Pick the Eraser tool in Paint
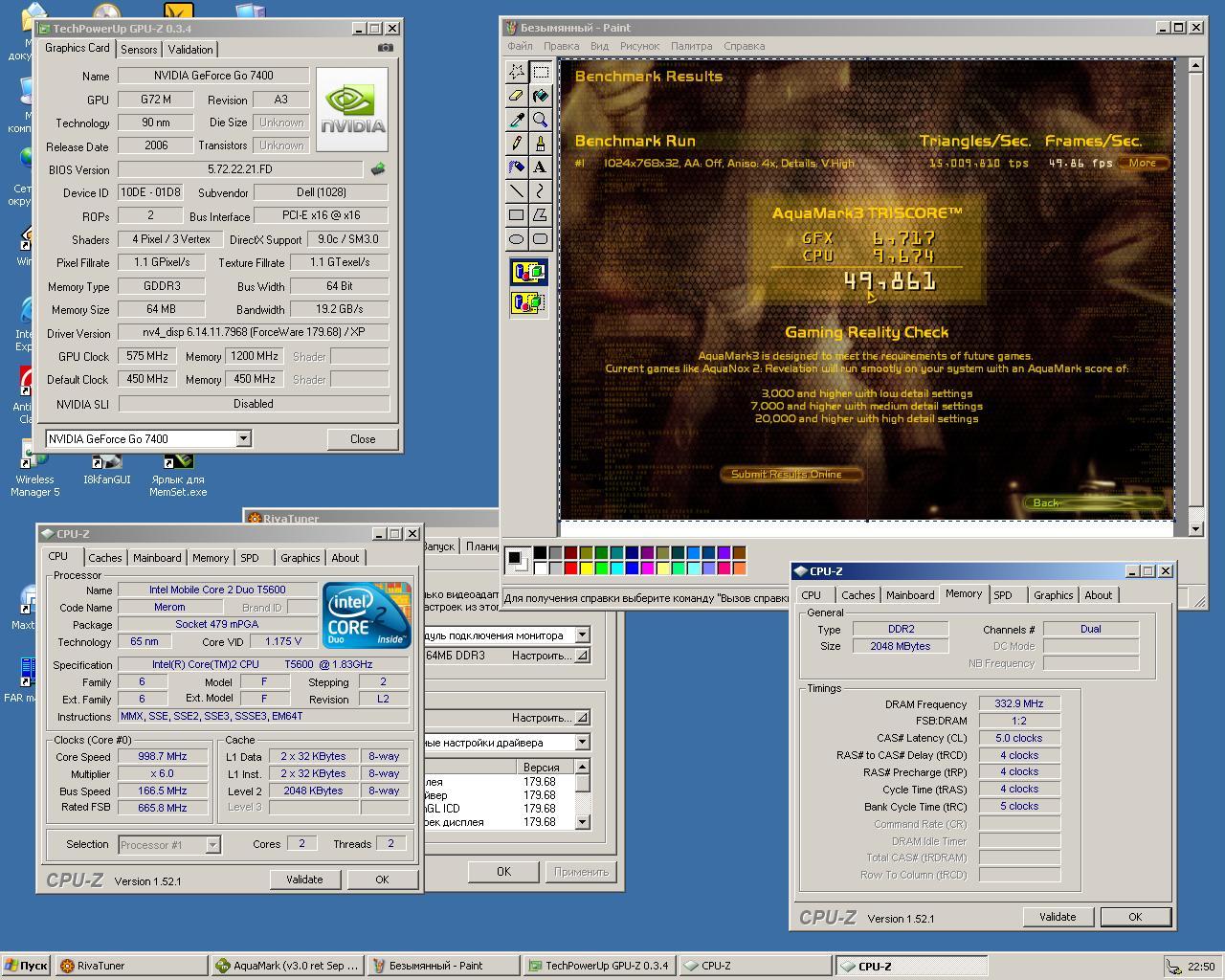The image size is (1225, 980). coord(517,96)
